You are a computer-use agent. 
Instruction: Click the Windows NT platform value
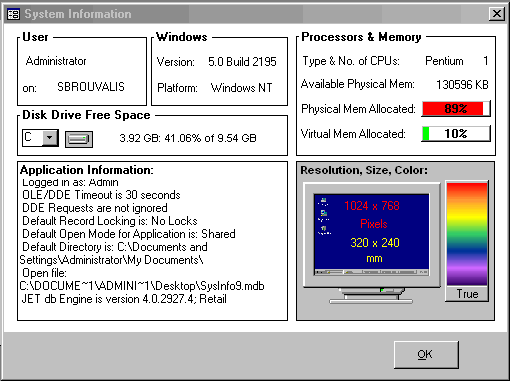(242, 88)
